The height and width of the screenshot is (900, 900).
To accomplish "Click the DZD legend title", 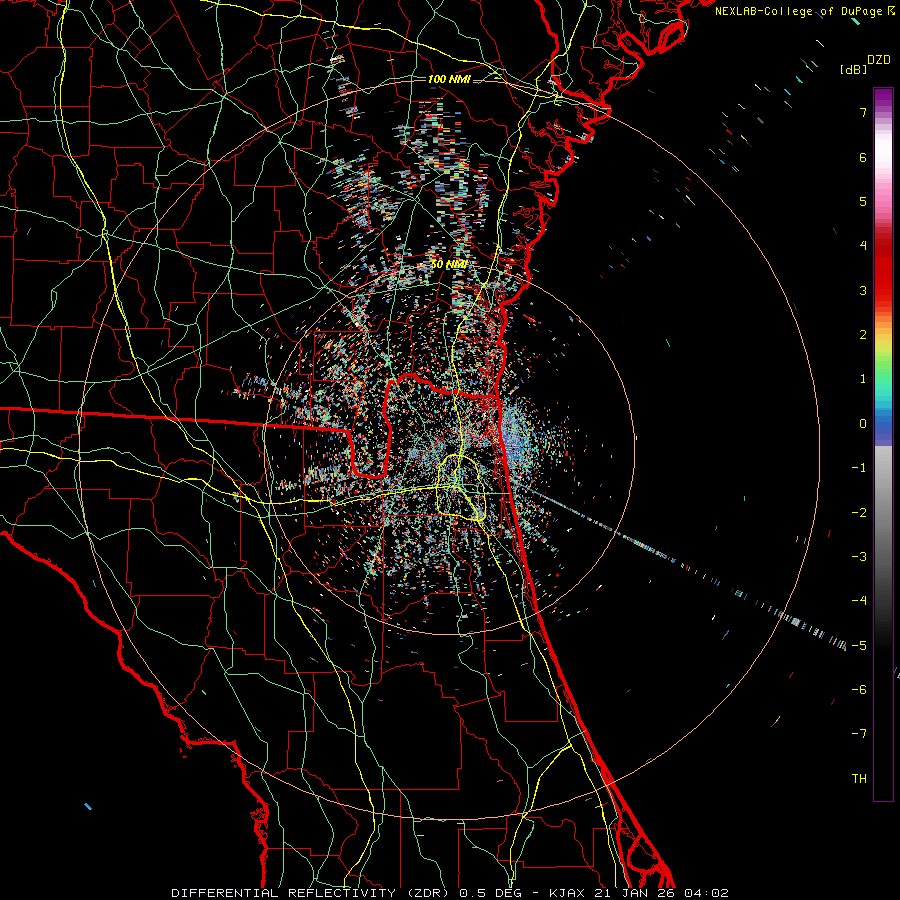I will (878, 60).
